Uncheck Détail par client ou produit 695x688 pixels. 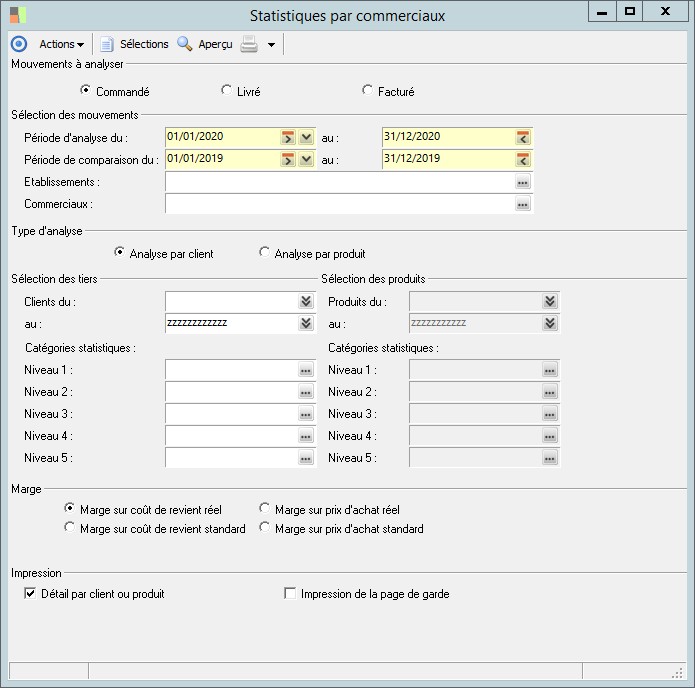click(x=30, y=594)
